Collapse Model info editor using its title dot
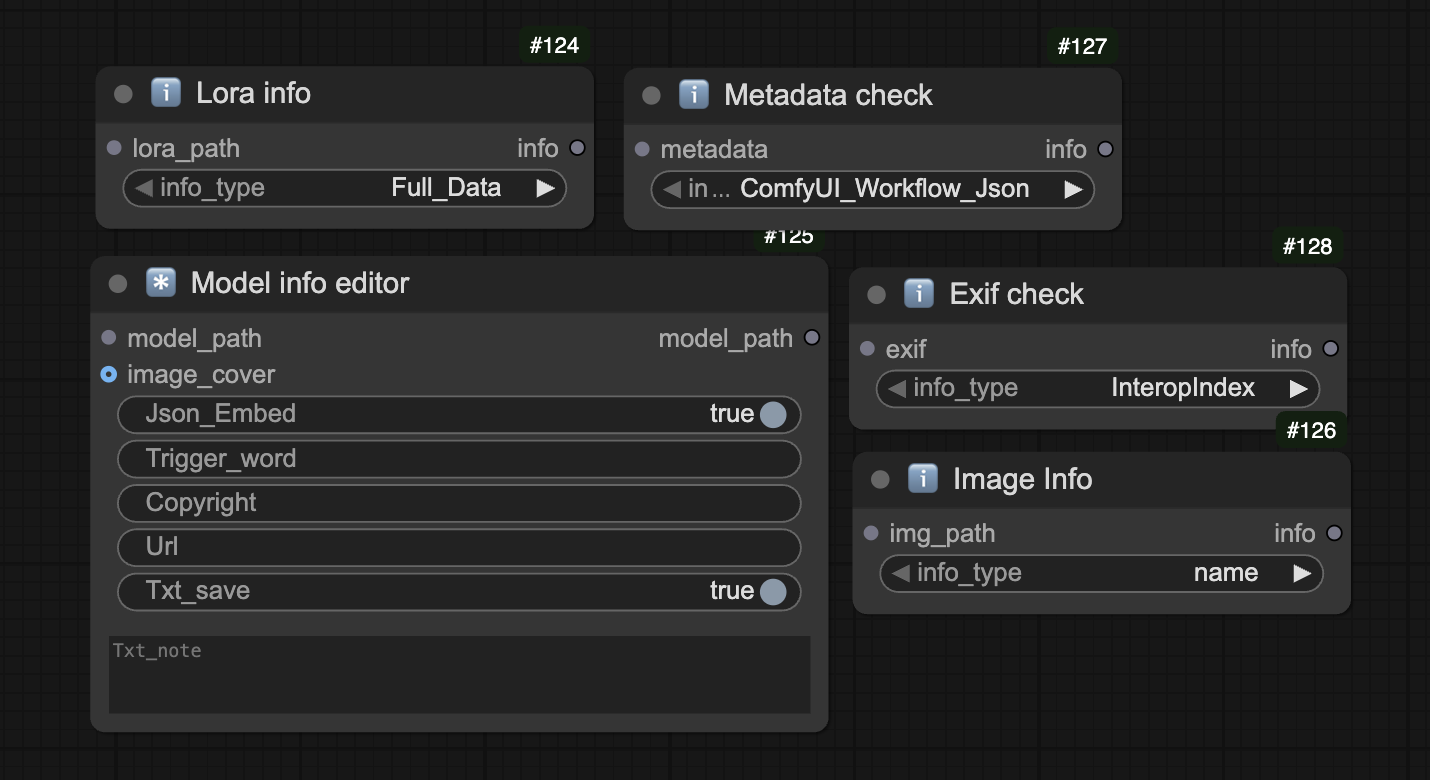The width and height of the screenshot is (1430, 780). [x=118, y=284]
